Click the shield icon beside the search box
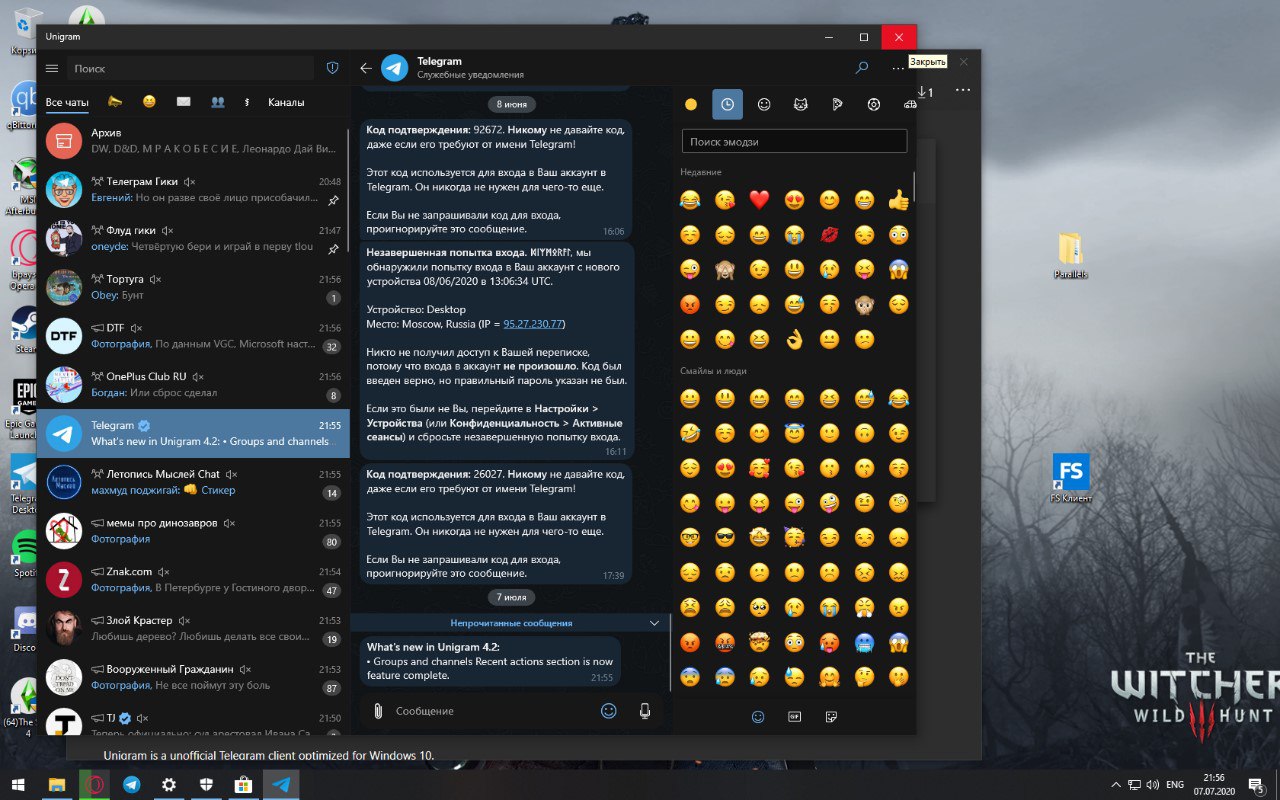Screen dimensions: 1280x800 click(x=333, y=68)
